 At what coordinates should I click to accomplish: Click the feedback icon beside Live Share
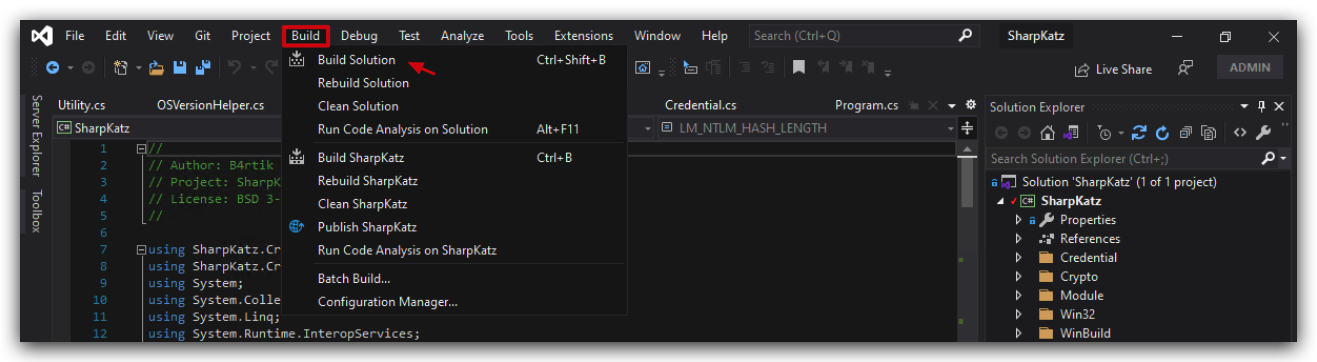1185,68
